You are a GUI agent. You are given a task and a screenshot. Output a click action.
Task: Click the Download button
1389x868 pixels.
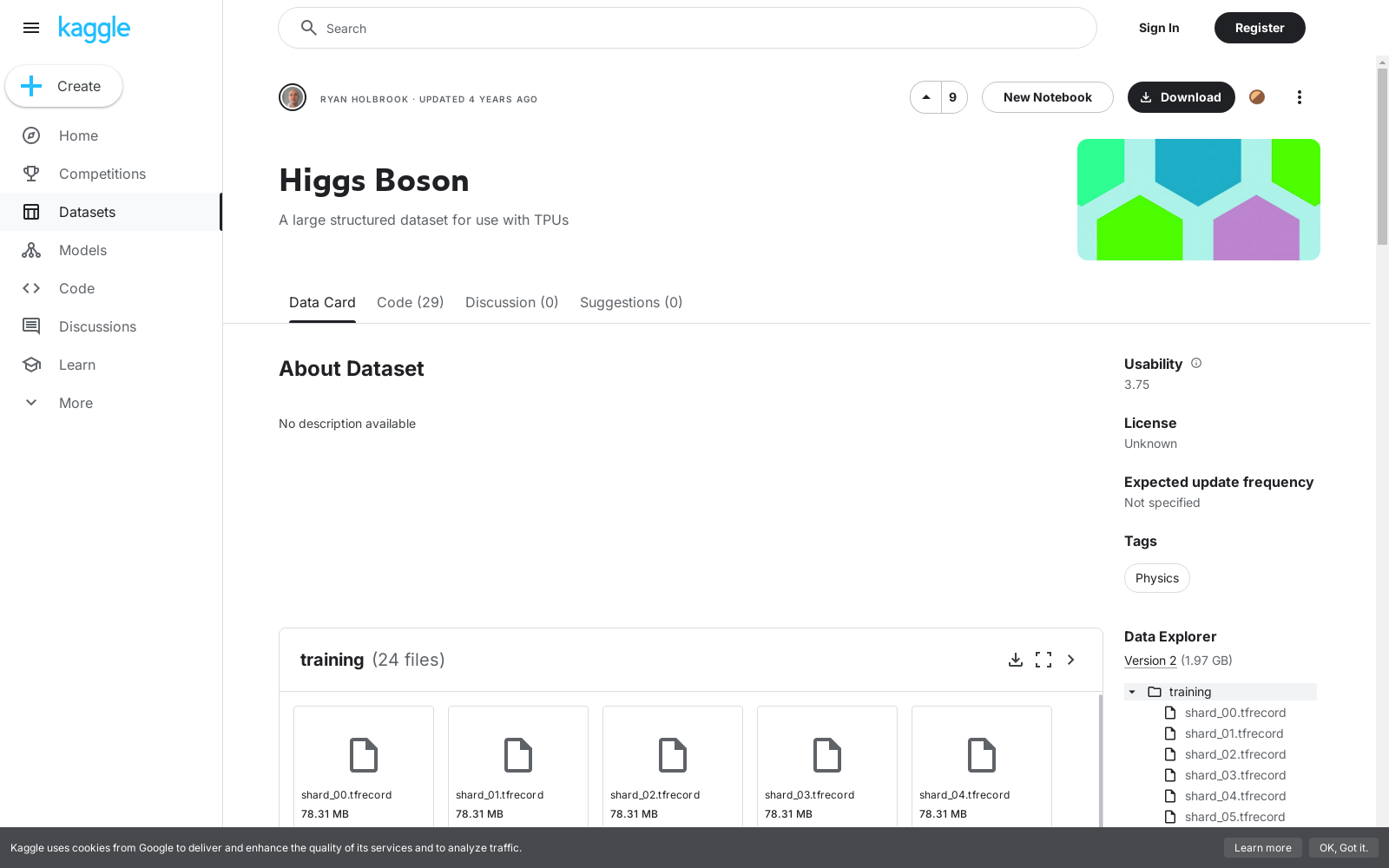(1182, 97)
